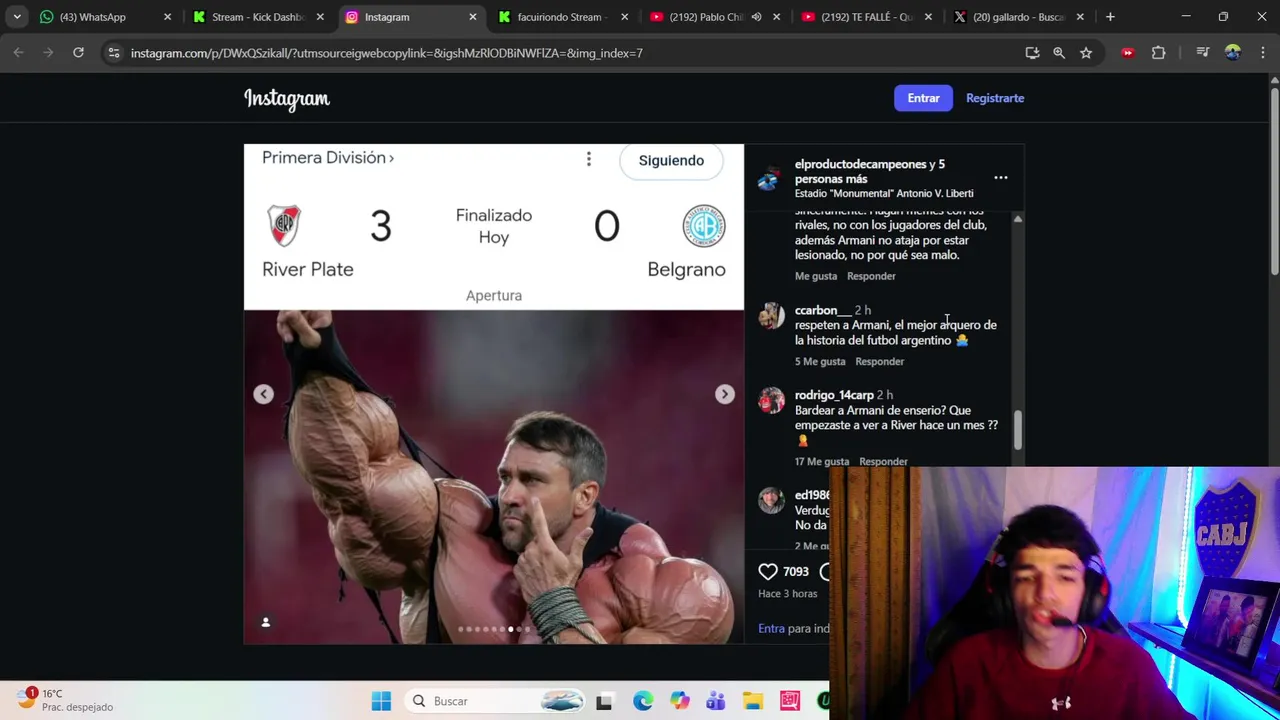1280x720 pixels.
Task: Reply to ccarbon__ comment
Action: 879,362
